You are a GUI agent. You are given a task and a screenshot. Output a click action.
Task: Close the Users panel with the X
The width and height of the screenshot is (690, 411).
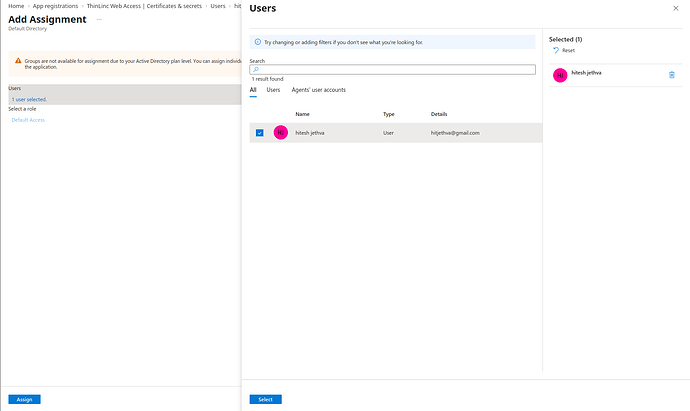[675, 8]
